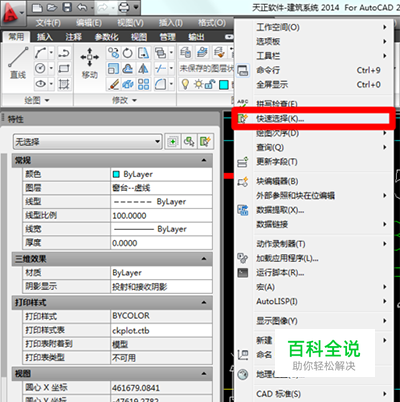Save the drawing with the floppy disk icon
The height and width of the screenshot is (402, 400).
67,7
